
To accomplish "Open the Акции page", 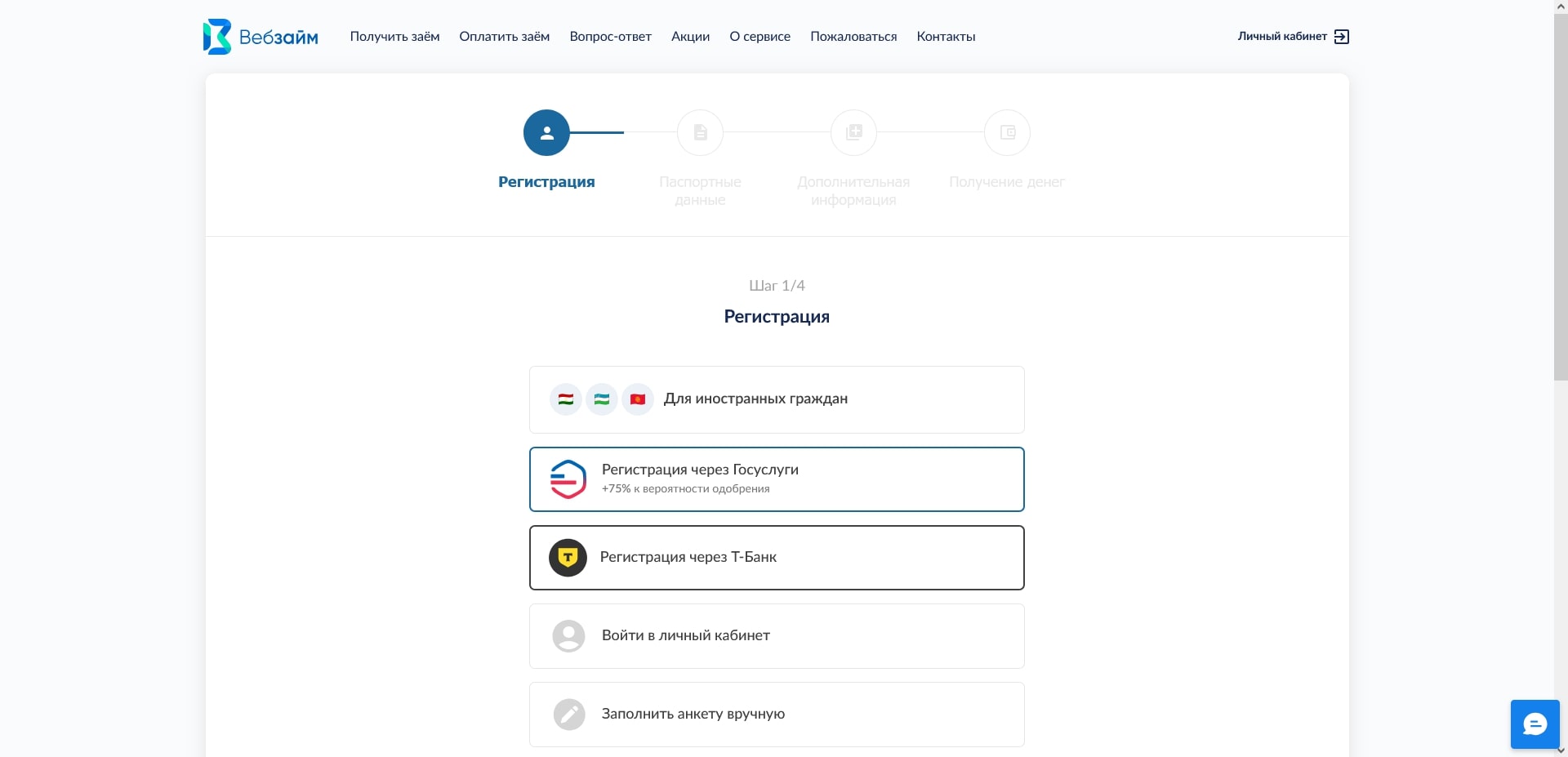I will click(690, 37).
